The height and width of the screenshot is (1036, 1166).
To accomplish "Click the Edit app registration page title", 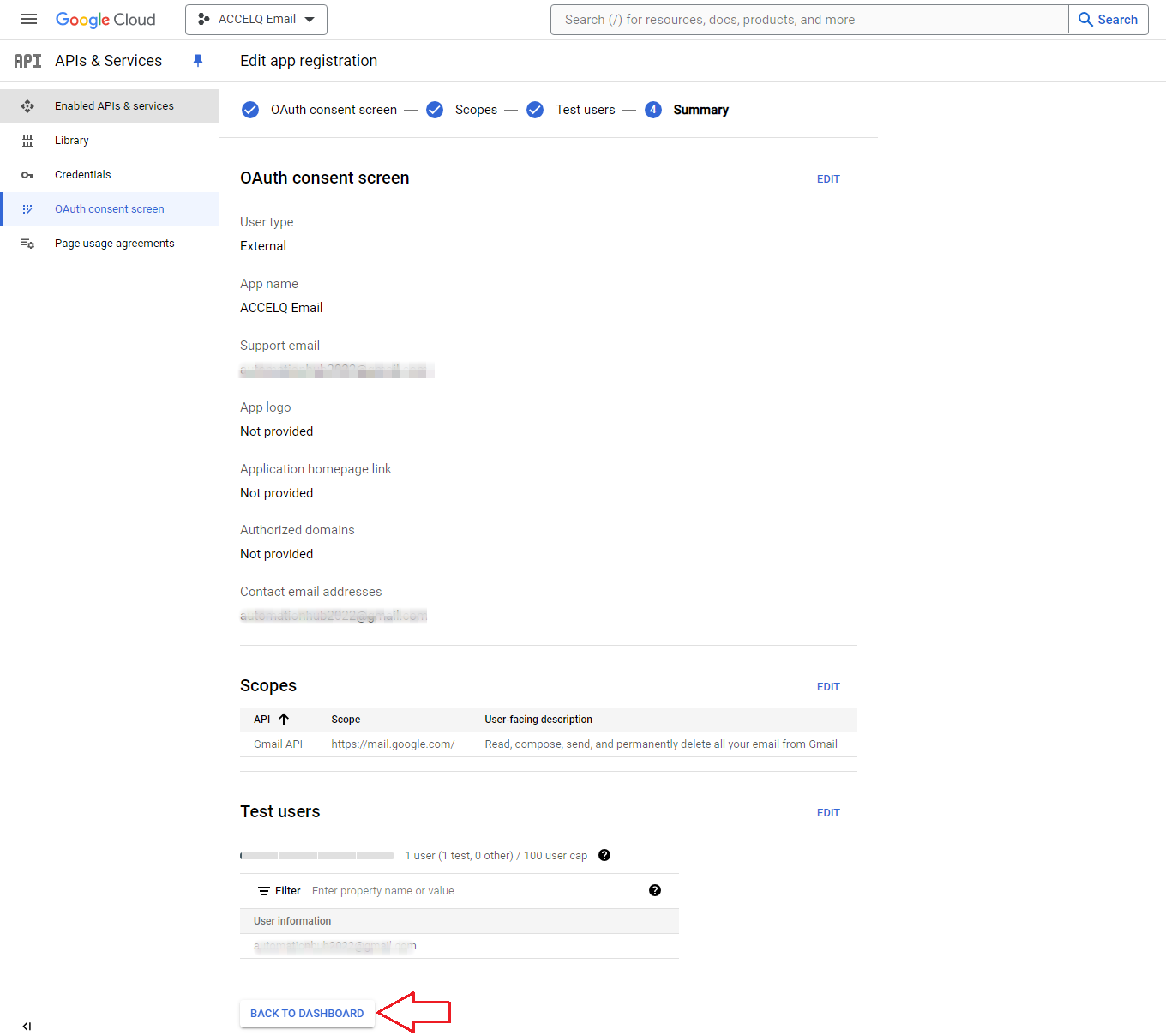I will click(x=309, y=61).
